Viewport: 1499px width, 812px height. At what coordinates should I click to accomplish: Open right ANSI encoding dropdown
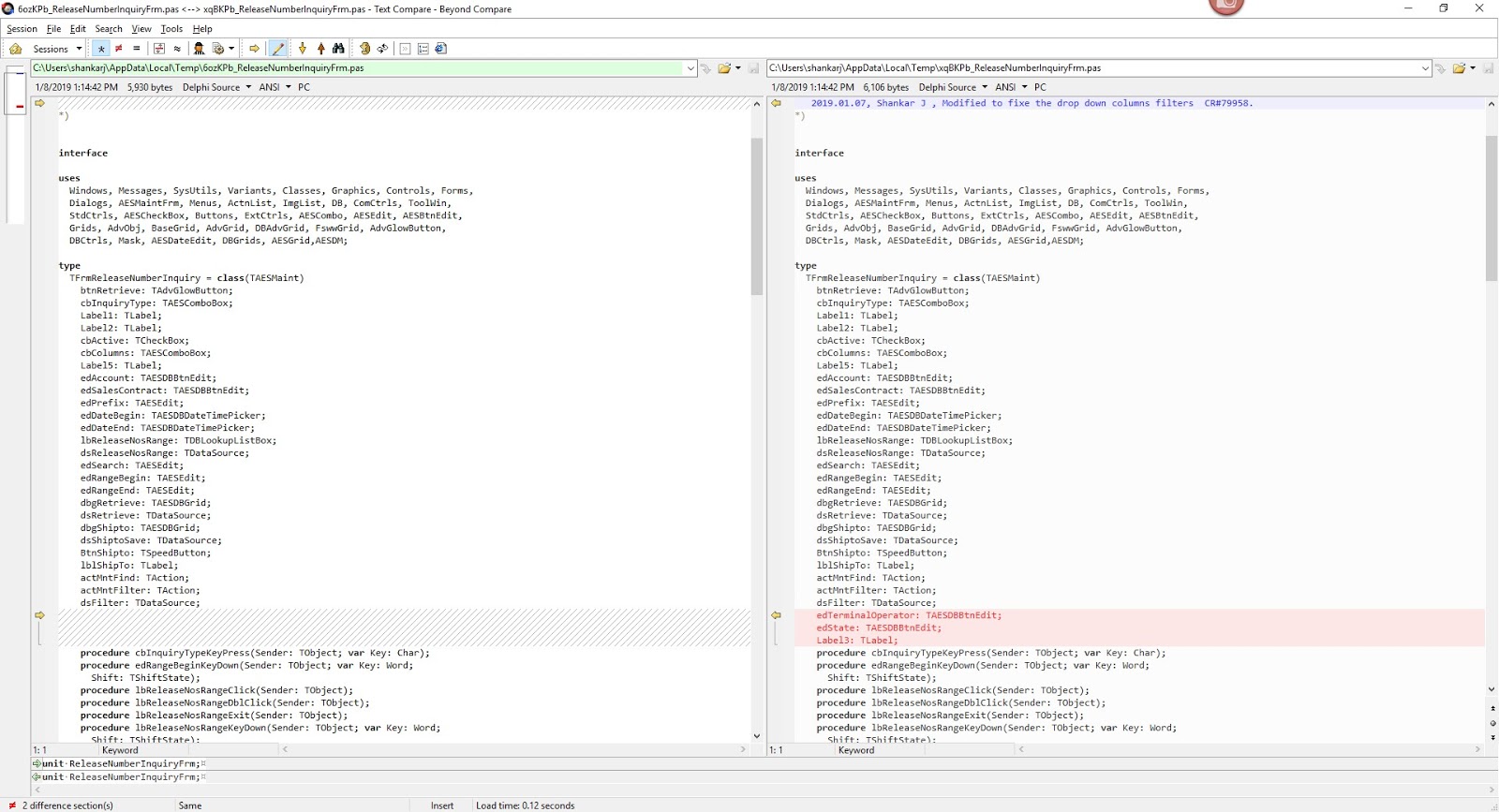pyautogui.click(x=1011, y=87)
